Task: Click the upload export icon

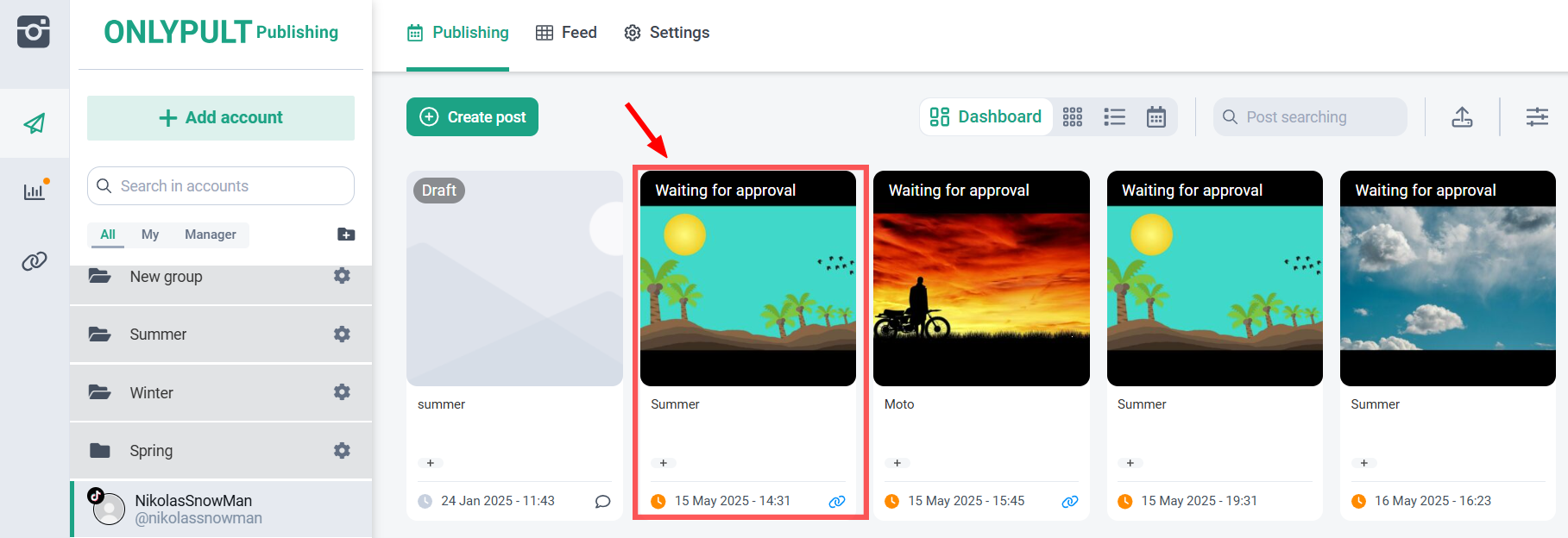Action: (x=1462, y=117)
